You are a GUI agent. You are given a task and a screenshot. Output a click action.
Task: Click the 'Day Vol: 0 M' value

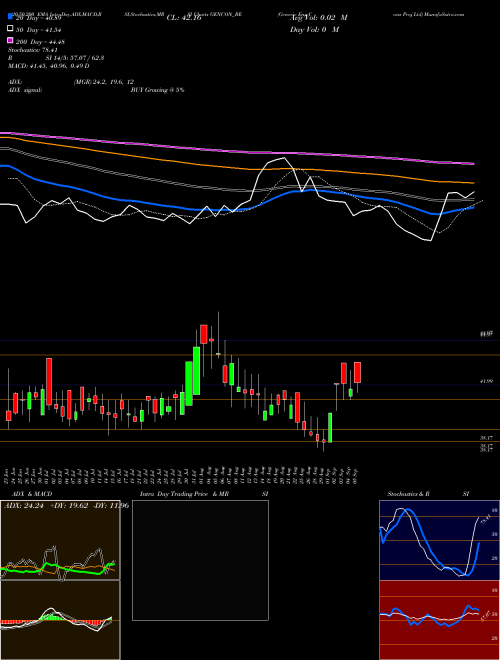coord(314,29)
